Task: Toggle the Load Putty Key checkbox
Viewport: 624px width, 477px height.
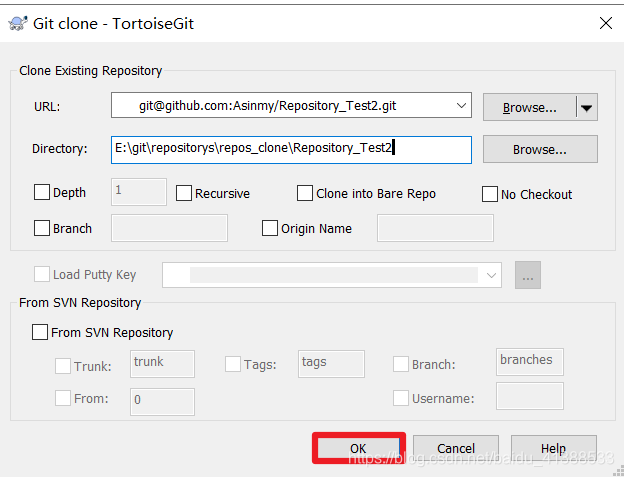Action: click(x=42, y=274)
